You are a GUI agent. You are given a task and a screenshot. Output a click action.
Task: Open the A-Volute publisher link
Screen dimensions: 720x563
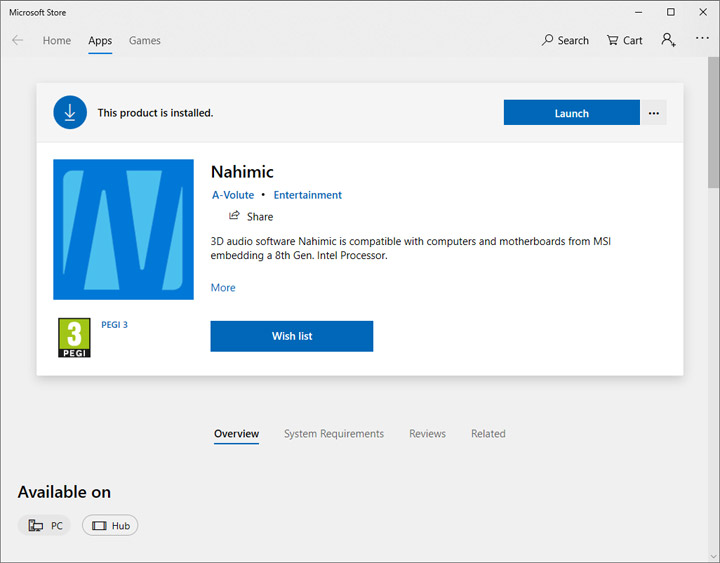point(233,195)
